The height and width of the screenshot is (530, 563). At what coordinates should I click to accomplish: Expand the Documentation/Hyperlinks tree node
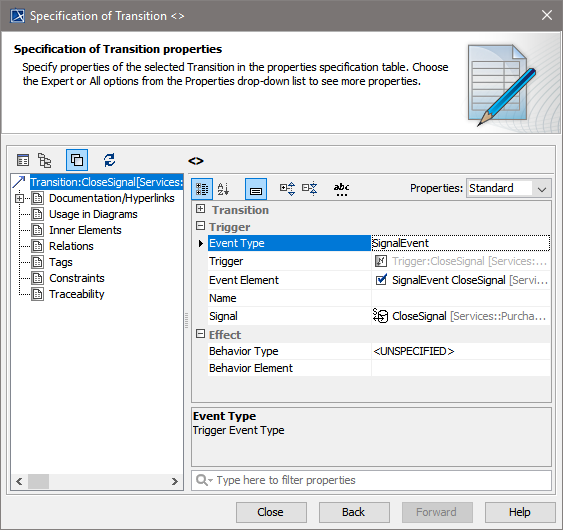pos(19,198)
